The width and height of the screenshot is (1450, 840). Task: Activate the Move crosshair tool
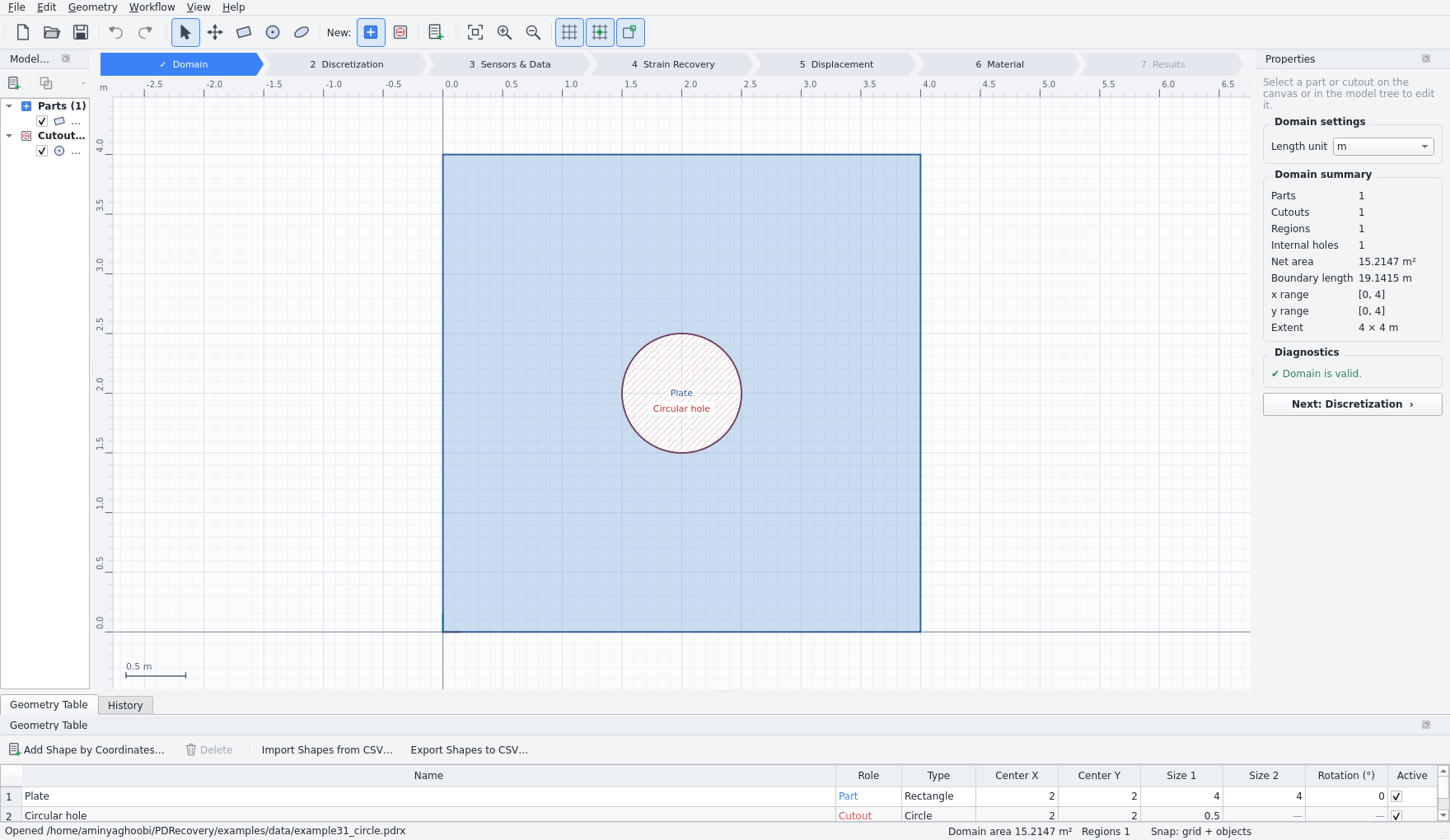tap(215, 32)
